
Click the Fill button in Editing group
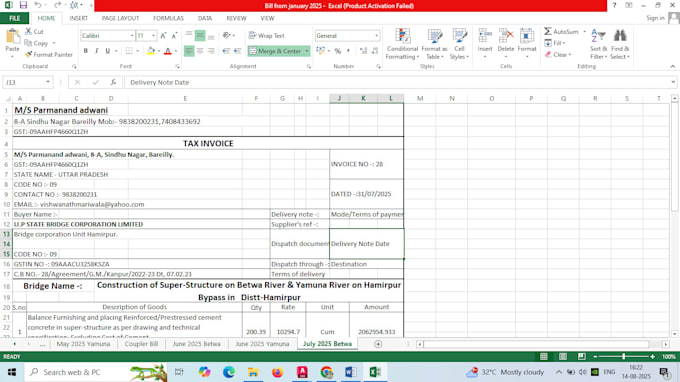(x=555, y=43)
